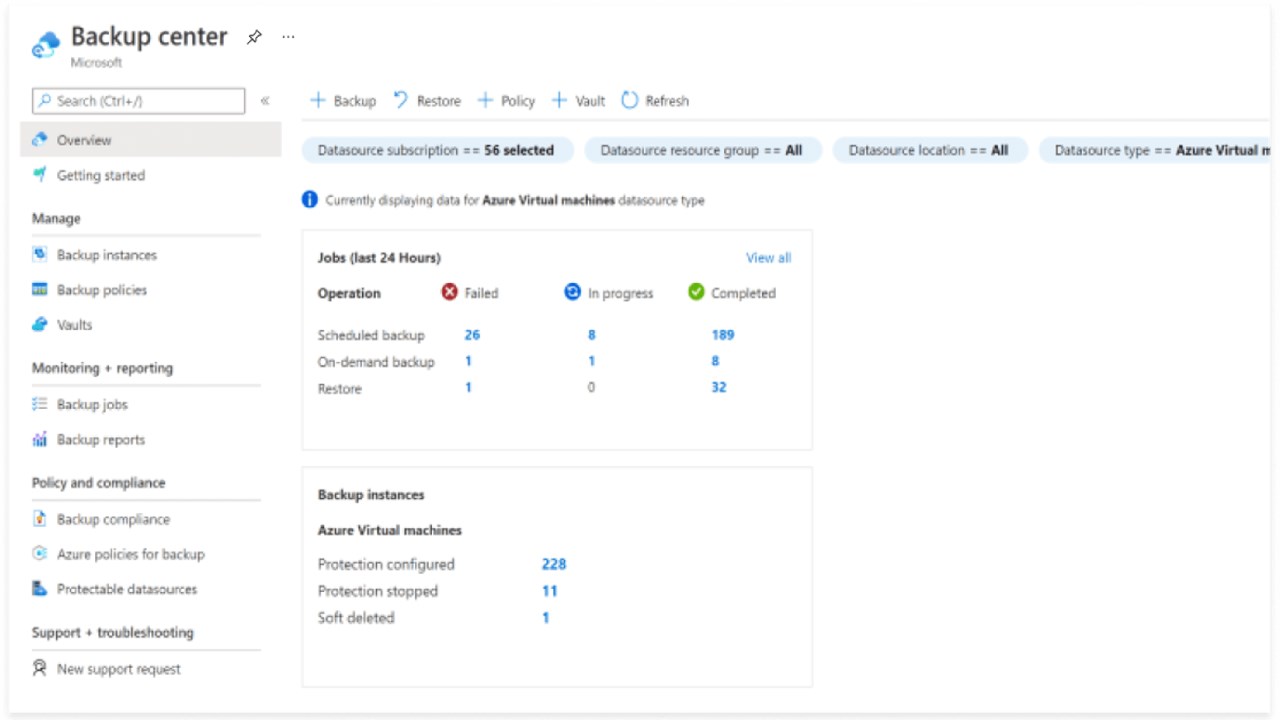Open the Datasource location filter
Image resolution: width=1280 pixels, height=720 pixels.
[929, 151]
